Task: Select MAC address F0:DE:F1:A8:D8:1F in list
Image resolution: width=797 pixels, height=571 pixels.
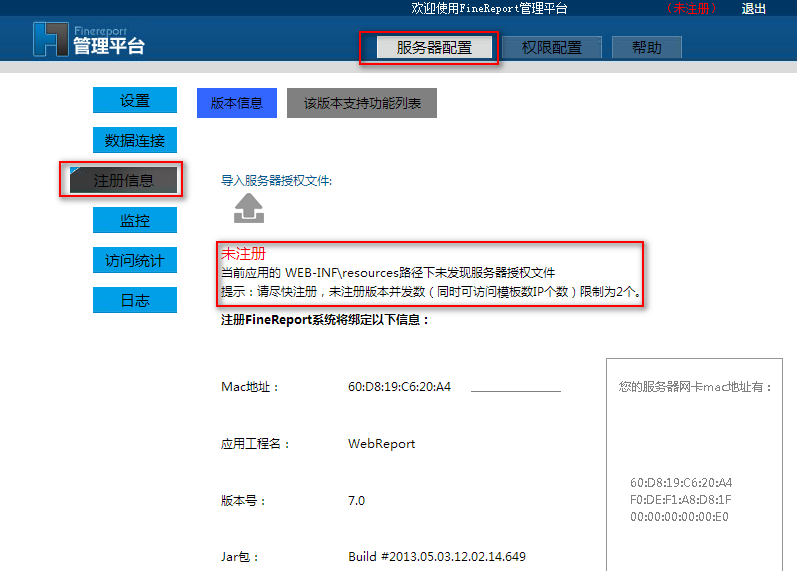Action: pos(681,500)
